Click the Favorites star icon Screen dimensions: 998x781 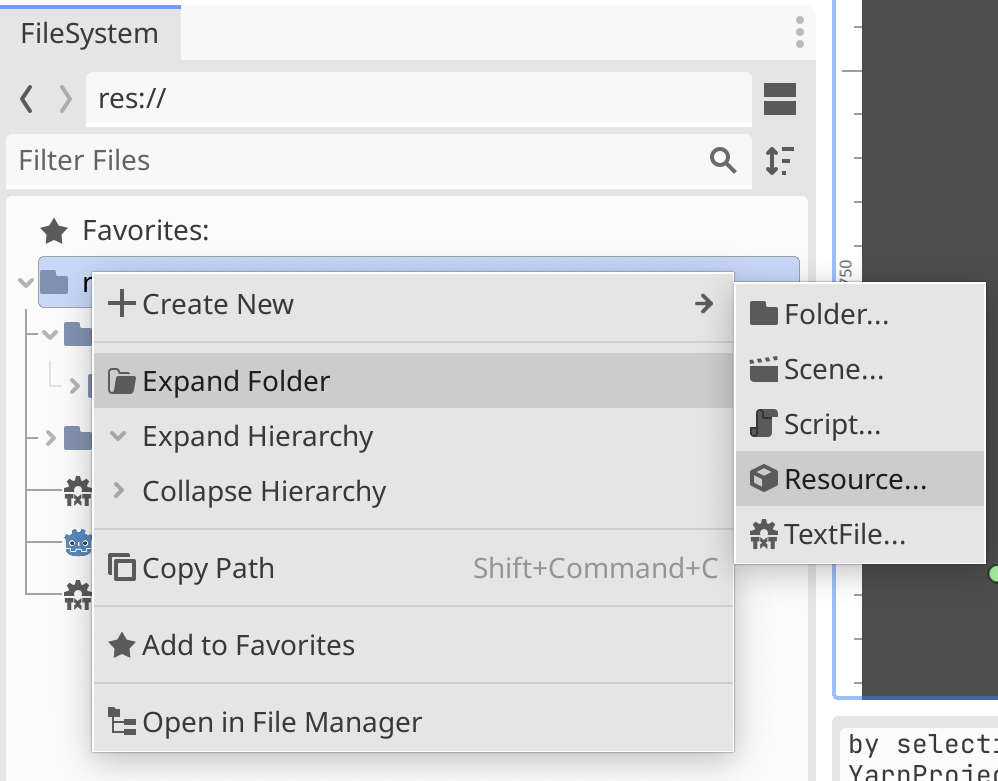(x=53, y=232)
